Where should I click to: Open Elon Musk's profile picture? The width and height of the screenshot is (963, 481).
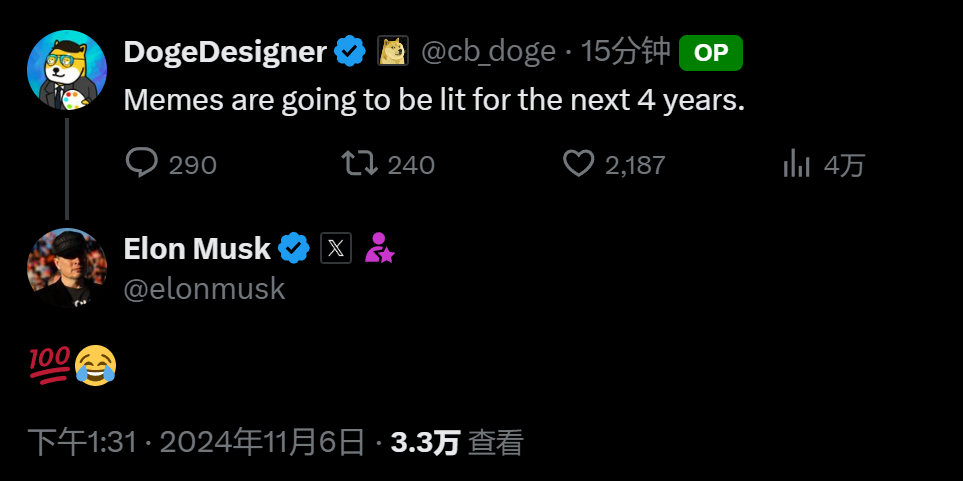coord(66,268)
